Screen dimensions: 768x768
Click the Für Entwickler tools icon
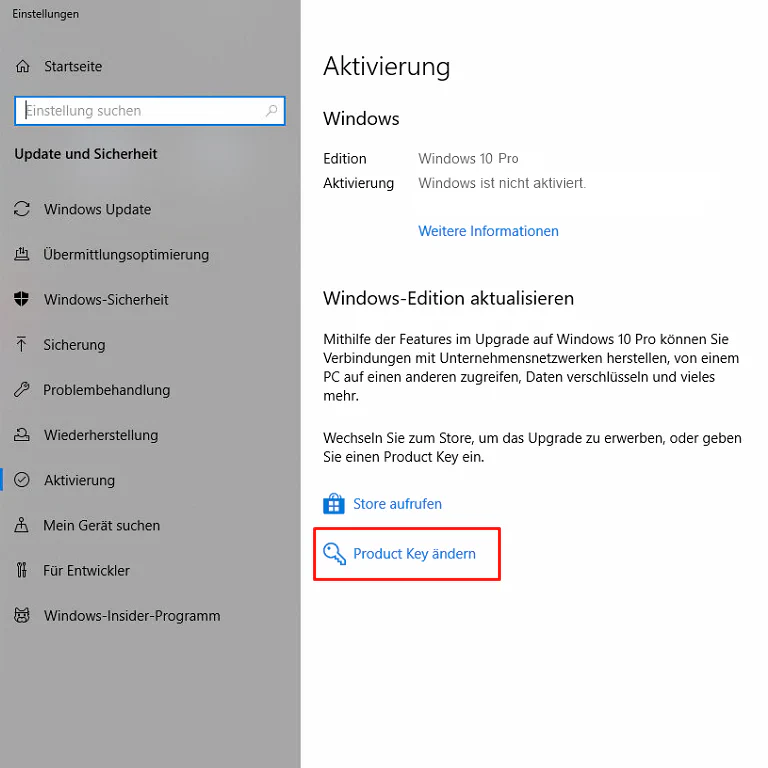tap(22, 570)
